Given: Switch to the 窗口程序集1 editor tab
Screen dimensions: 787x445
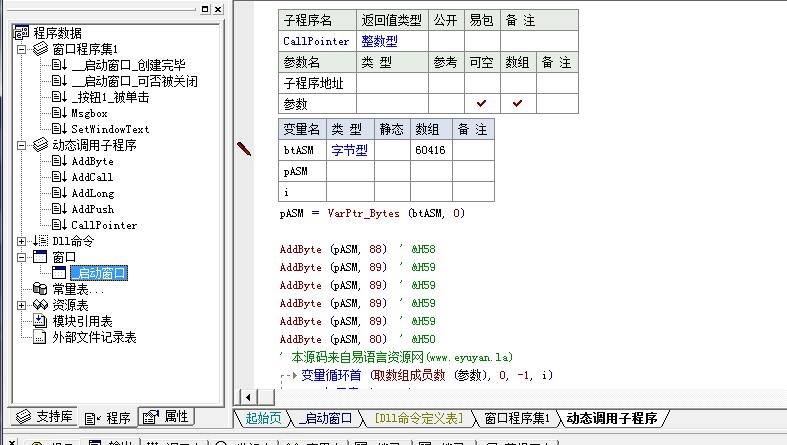Looking at the screenshot, I should coord(517,418).
